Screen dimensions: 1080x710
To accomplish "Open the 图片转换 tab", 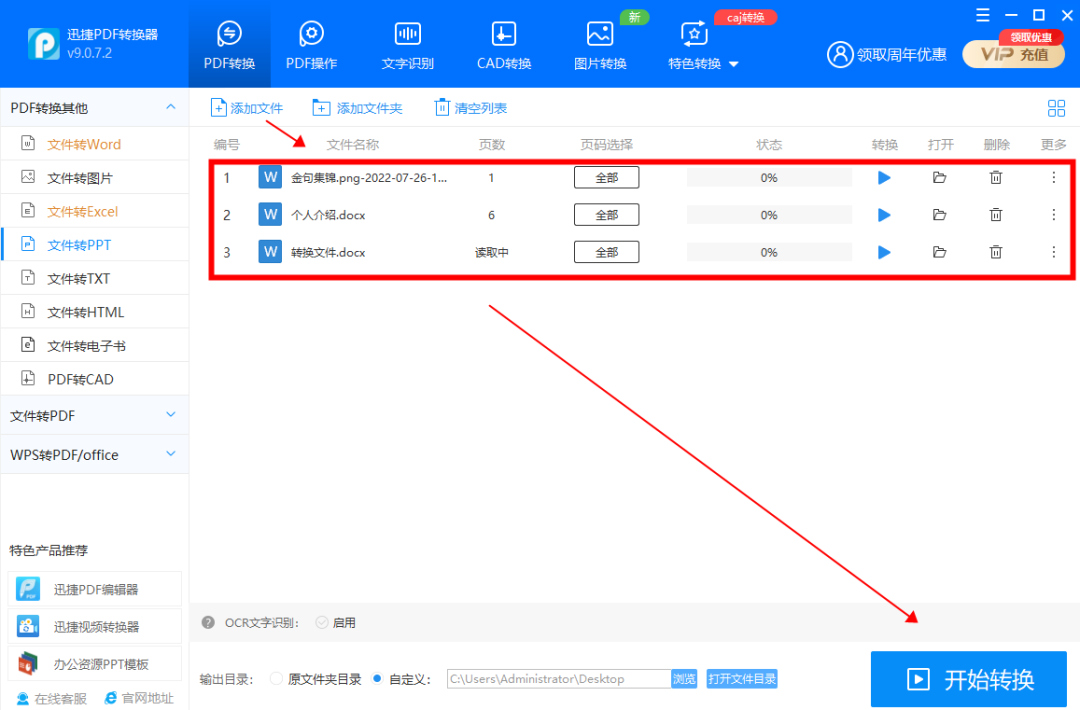I will 600,45.
